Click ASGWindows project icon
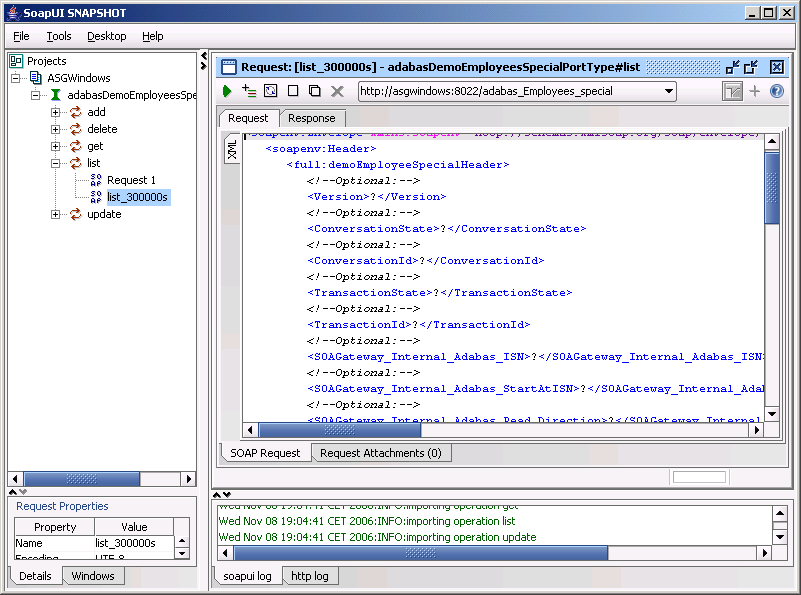 (35, 78)
